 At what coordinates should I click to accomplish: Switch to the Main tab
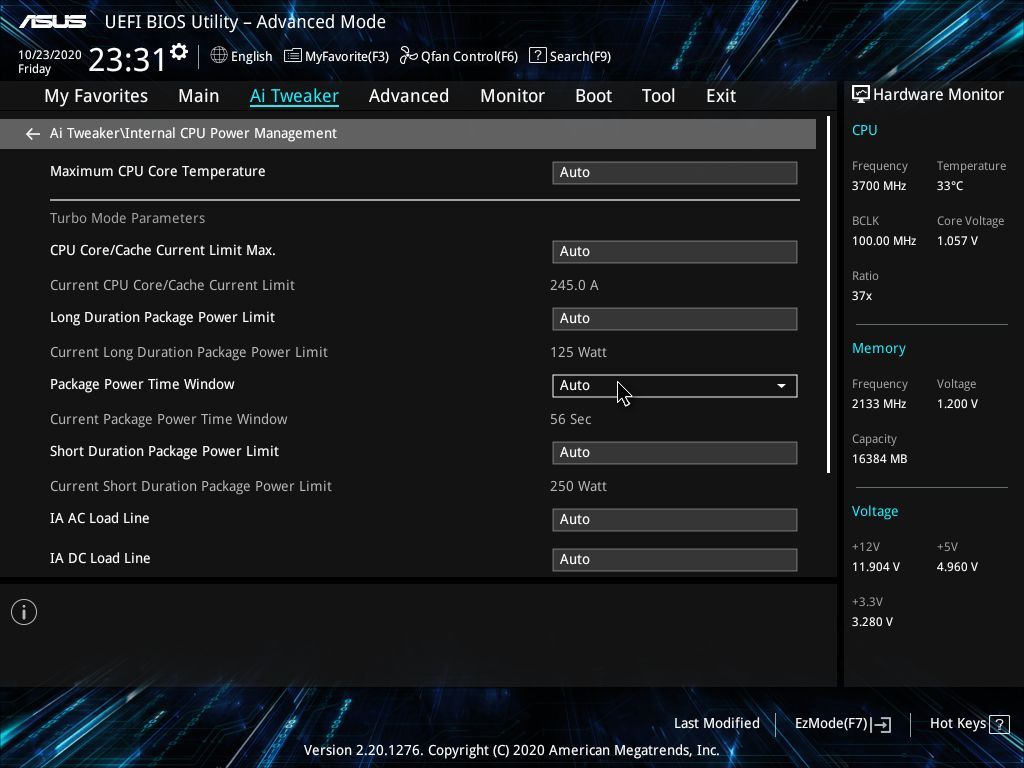pos(199,96)
